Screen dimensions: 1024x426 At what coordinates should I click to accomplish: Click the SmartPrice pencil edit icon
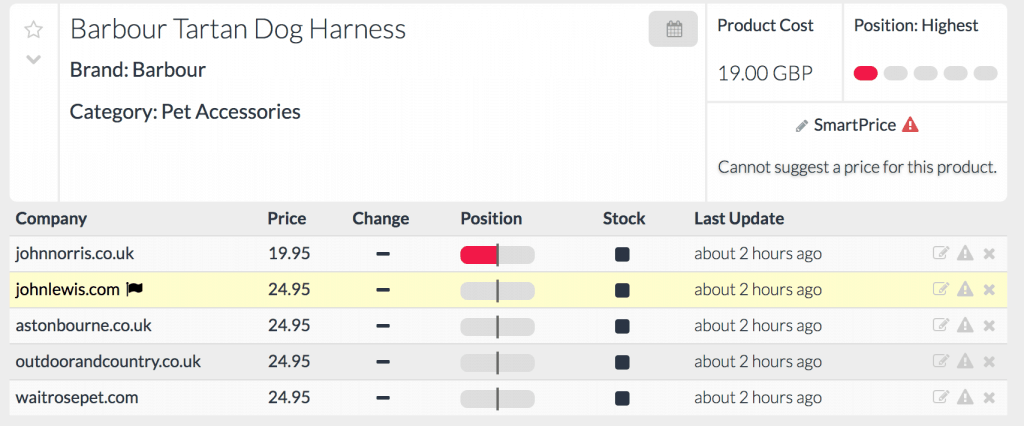click(801, 126)
